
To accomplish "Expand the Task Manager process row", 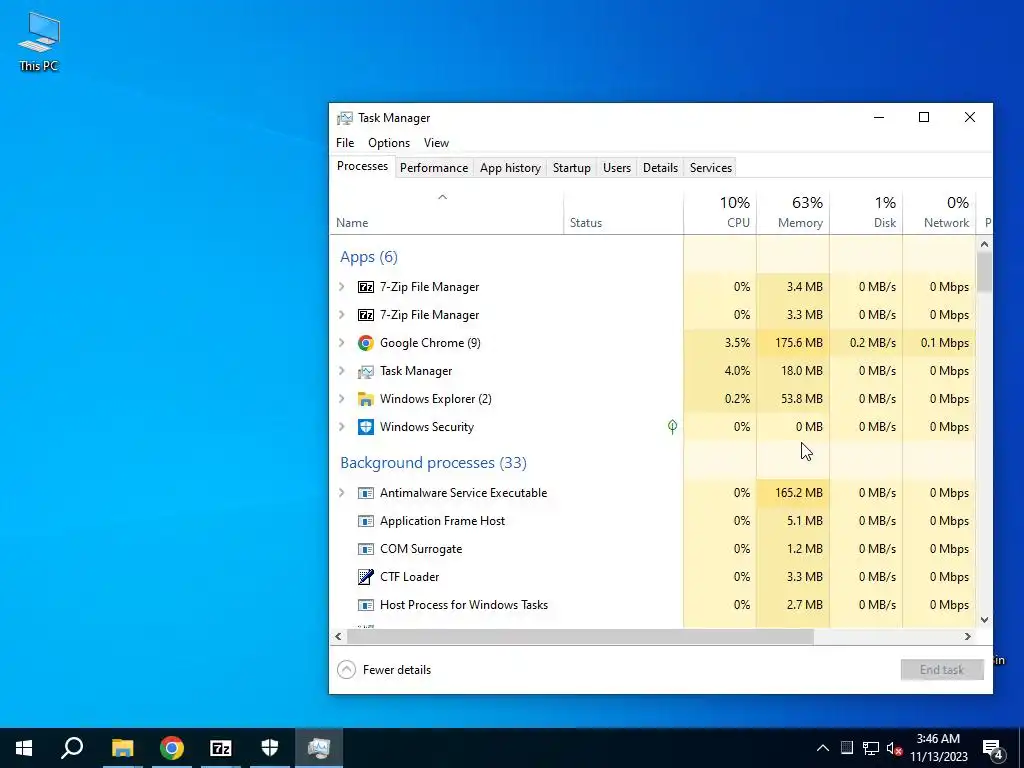I will (342, 371).
